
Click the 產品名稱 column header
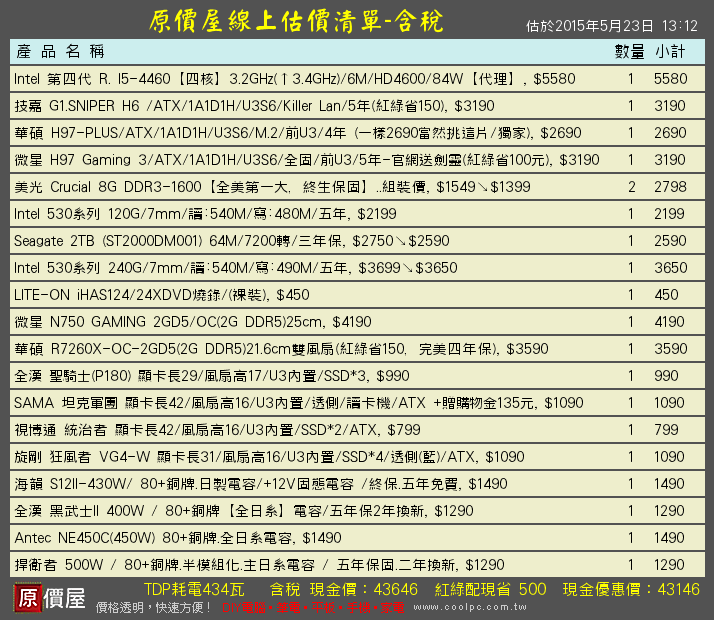coord(60,51)
